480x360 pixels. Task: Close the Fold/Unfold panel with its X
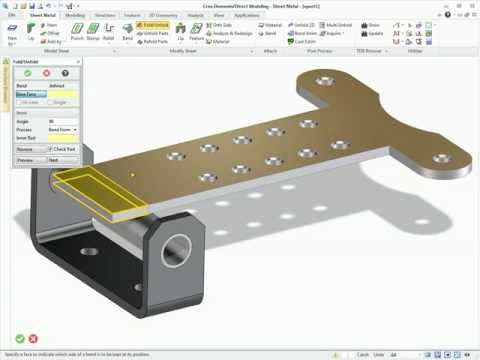(78, 62)
